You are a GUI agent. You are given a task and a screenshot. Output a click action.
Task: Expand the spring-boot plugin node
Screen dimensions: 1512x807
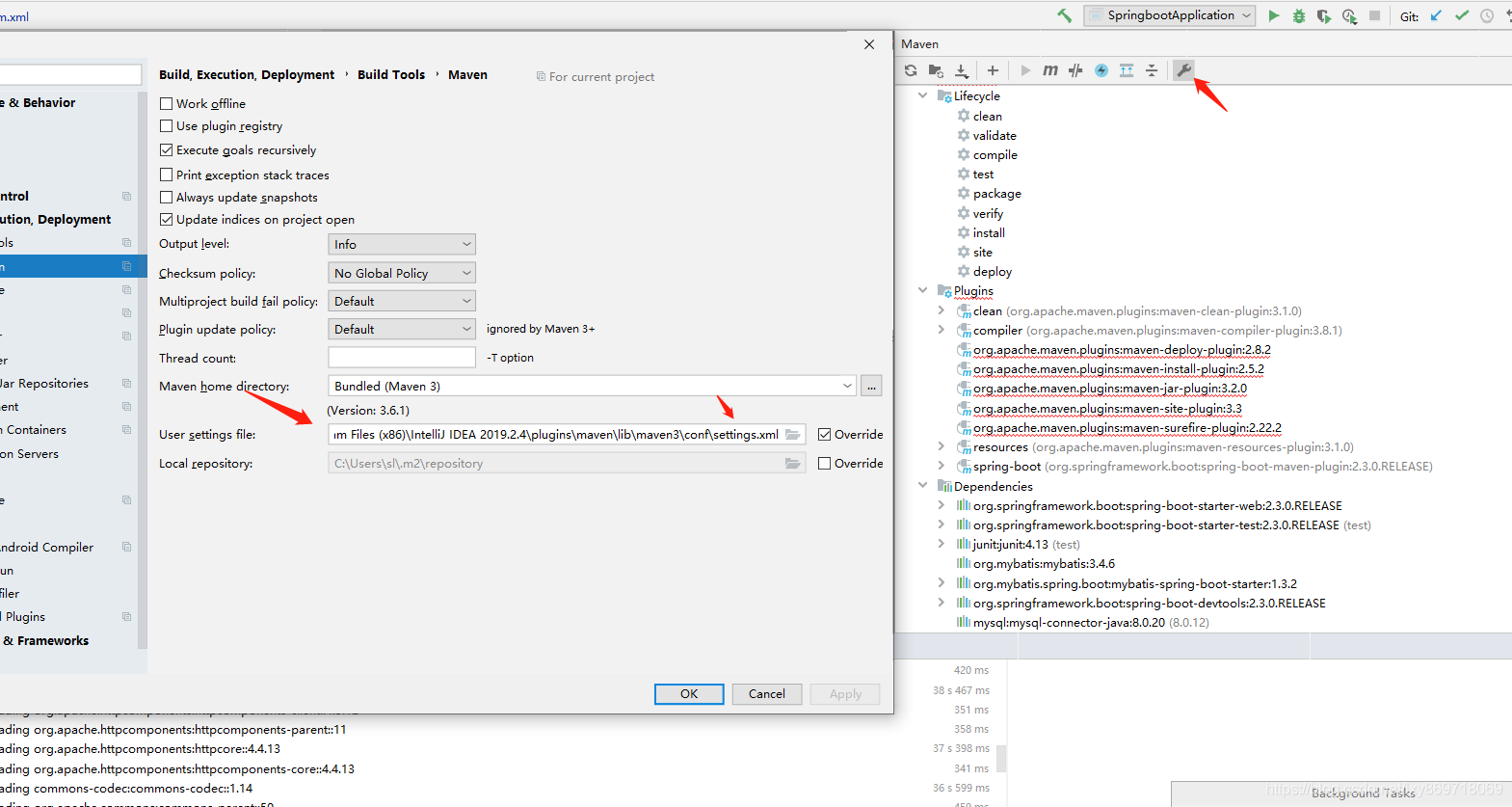pyautogui.click(x=942, y=466)
